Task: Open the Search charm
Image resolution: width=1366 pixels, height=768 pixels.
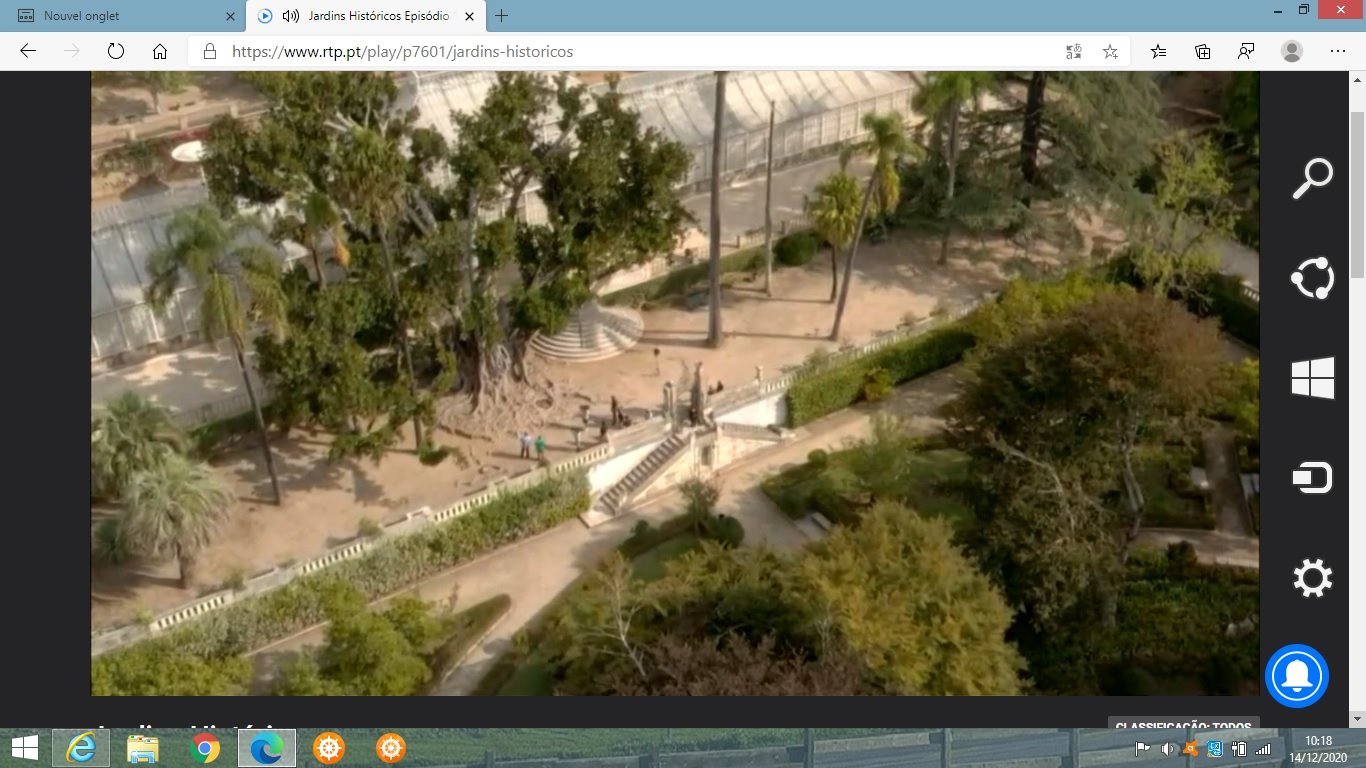Action: pos(1313,179)
